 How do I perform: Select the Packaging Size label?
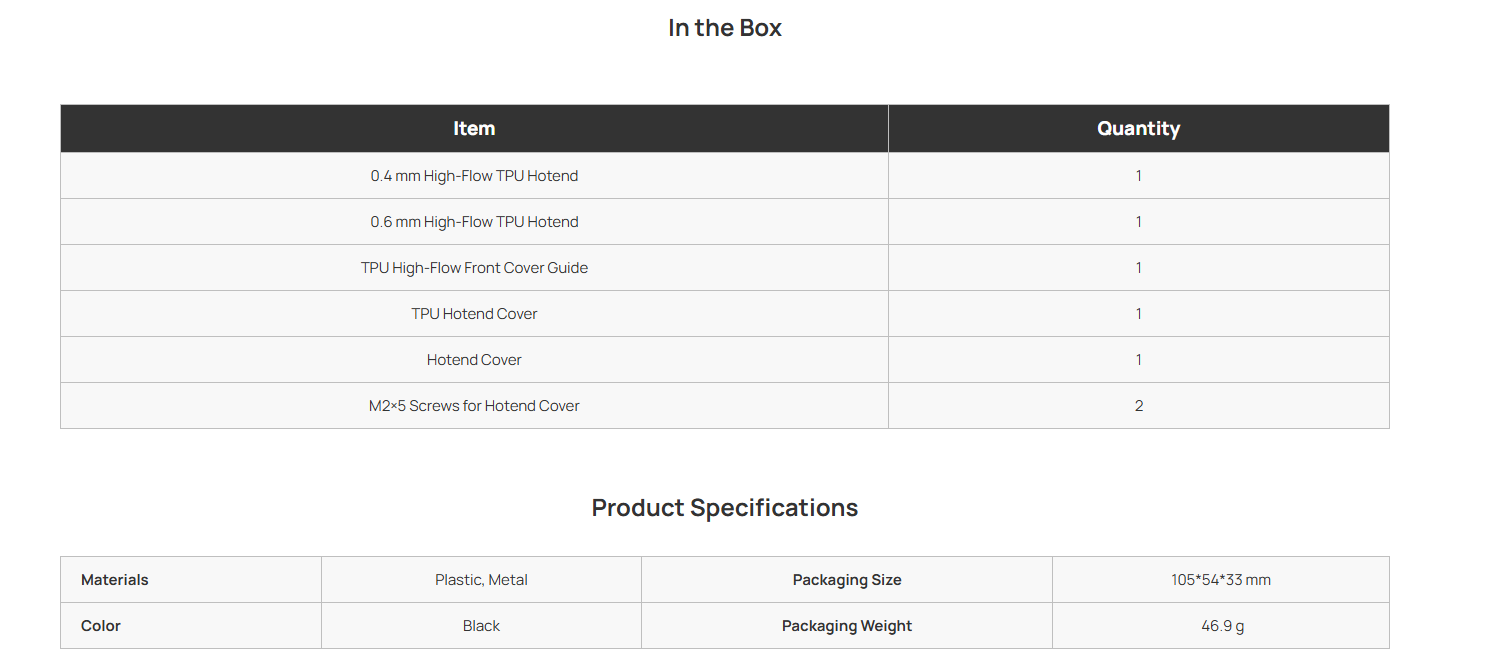[847, 580]
